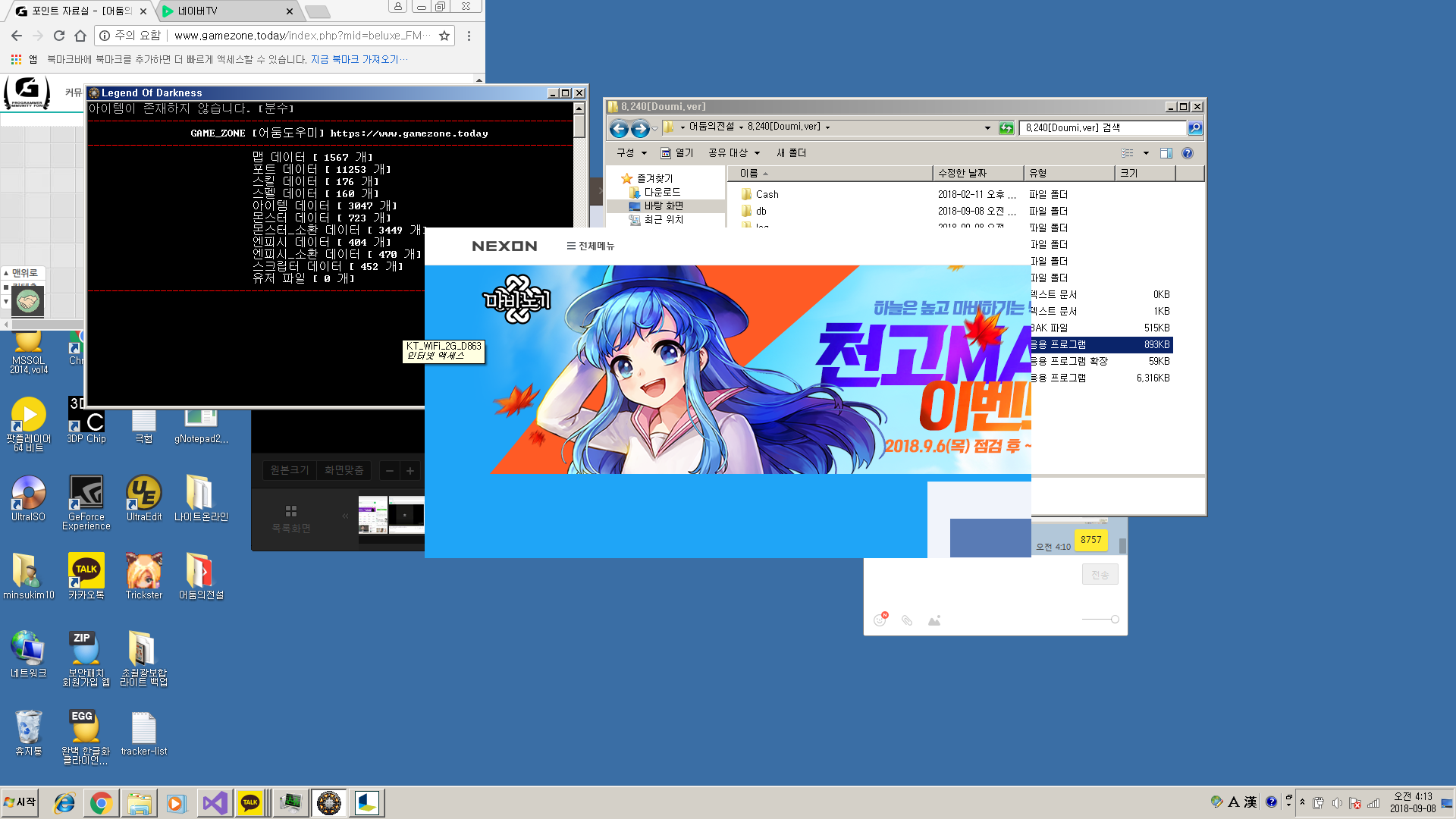The width and height of the screenshot is (1456, 819).
Task: Click the Explorer help question icon
Action: tap(1188, 153)
